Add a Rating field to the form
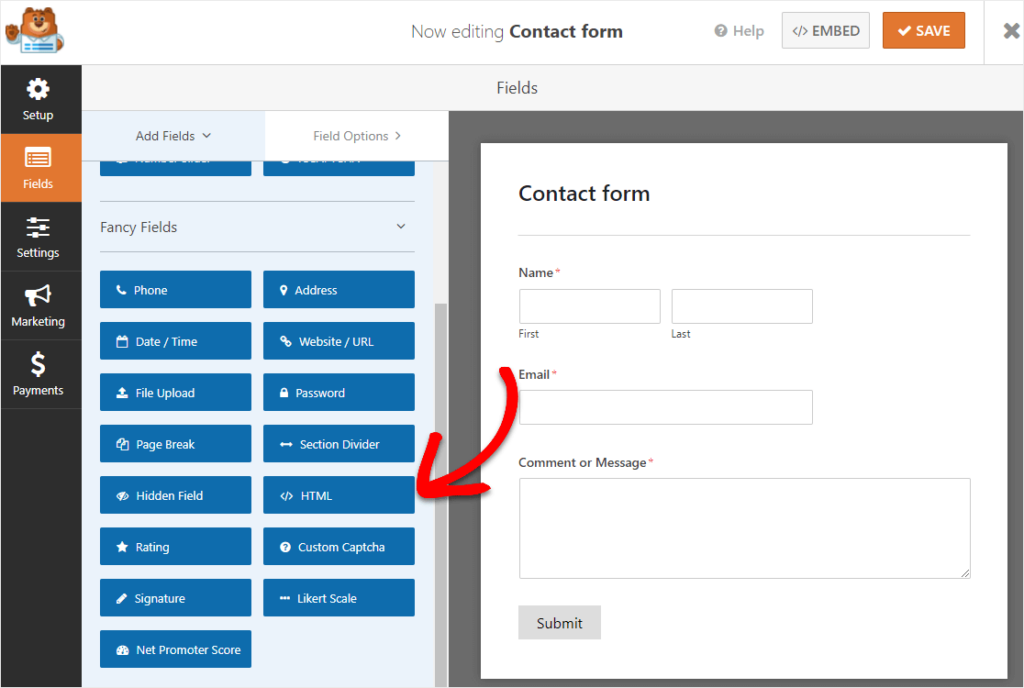Screen dimensions: 1024x688 pos(175,546)
